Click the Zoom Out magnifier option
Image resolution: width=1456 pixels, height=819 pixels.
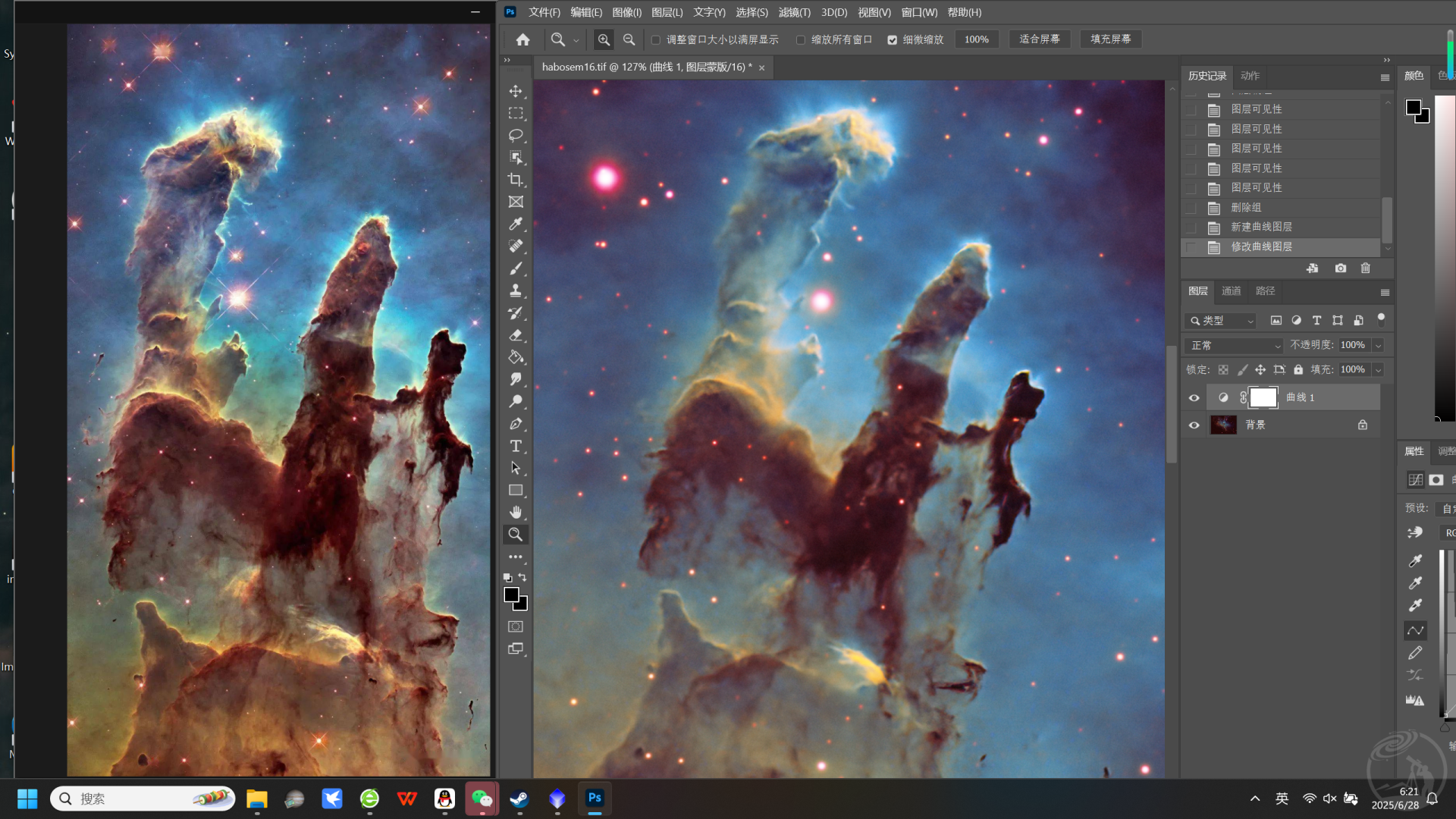[x=629, y=39]
